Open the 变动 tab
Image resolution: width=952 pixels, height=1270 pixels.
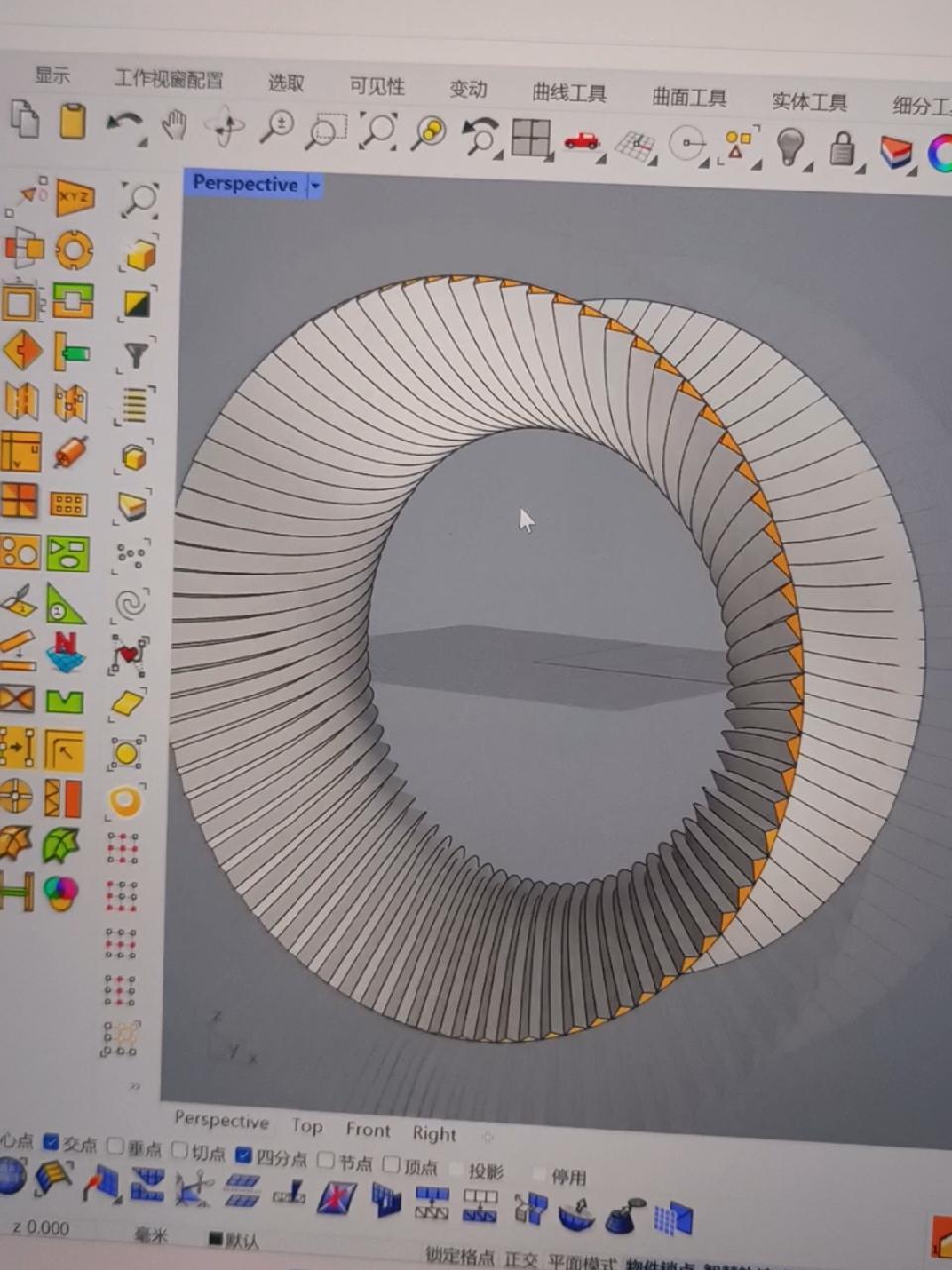(468, 89)
